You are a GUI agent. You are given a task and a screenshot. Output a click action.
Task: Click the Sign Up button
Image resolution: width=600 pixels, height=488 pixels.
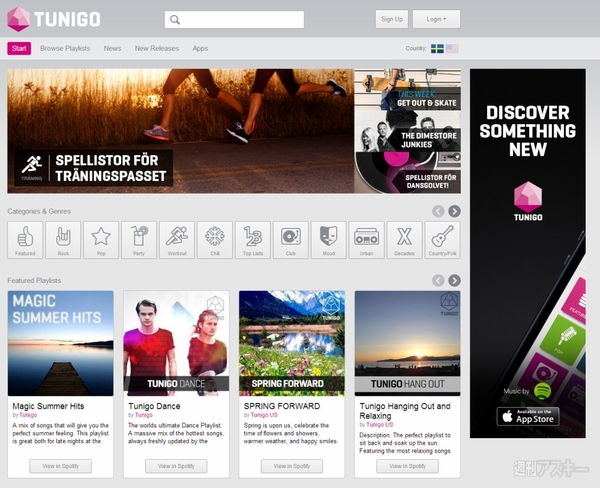click(x=392, y=19)
